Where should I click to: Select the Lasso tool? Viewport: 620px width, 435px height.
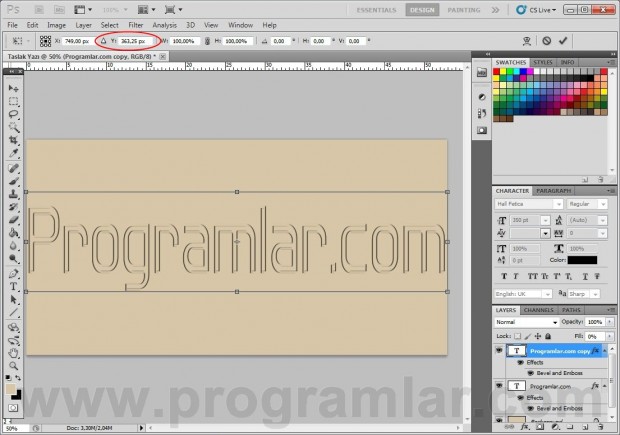(13, 115)
